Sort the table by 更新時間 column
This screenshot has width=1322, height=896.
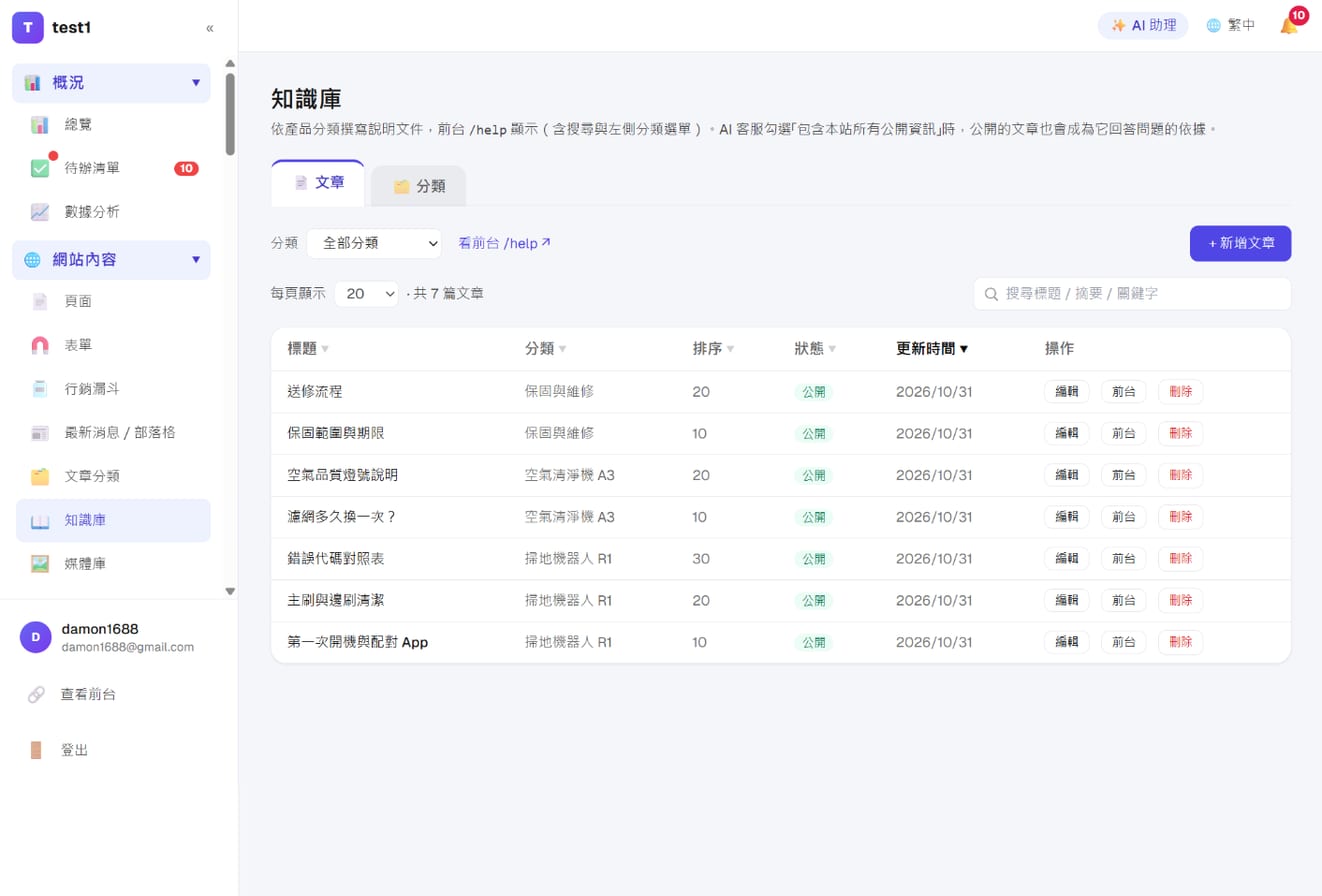point(932,349)
